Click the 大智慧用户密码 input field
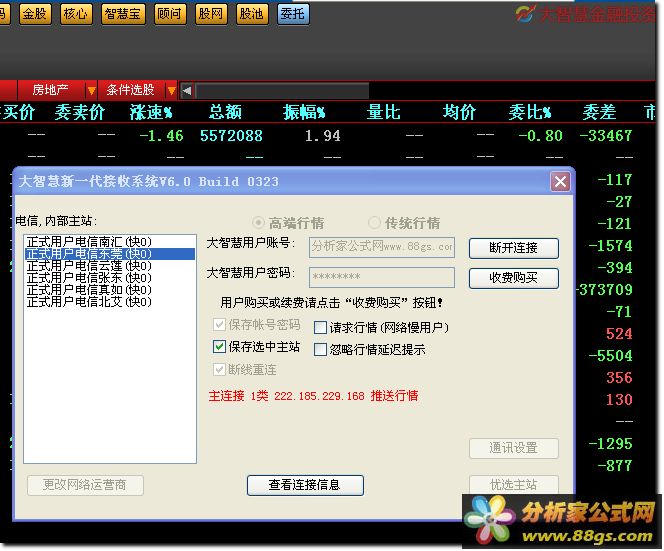The width and height of the screenshot is (664, 551). (x=382, y=277)
